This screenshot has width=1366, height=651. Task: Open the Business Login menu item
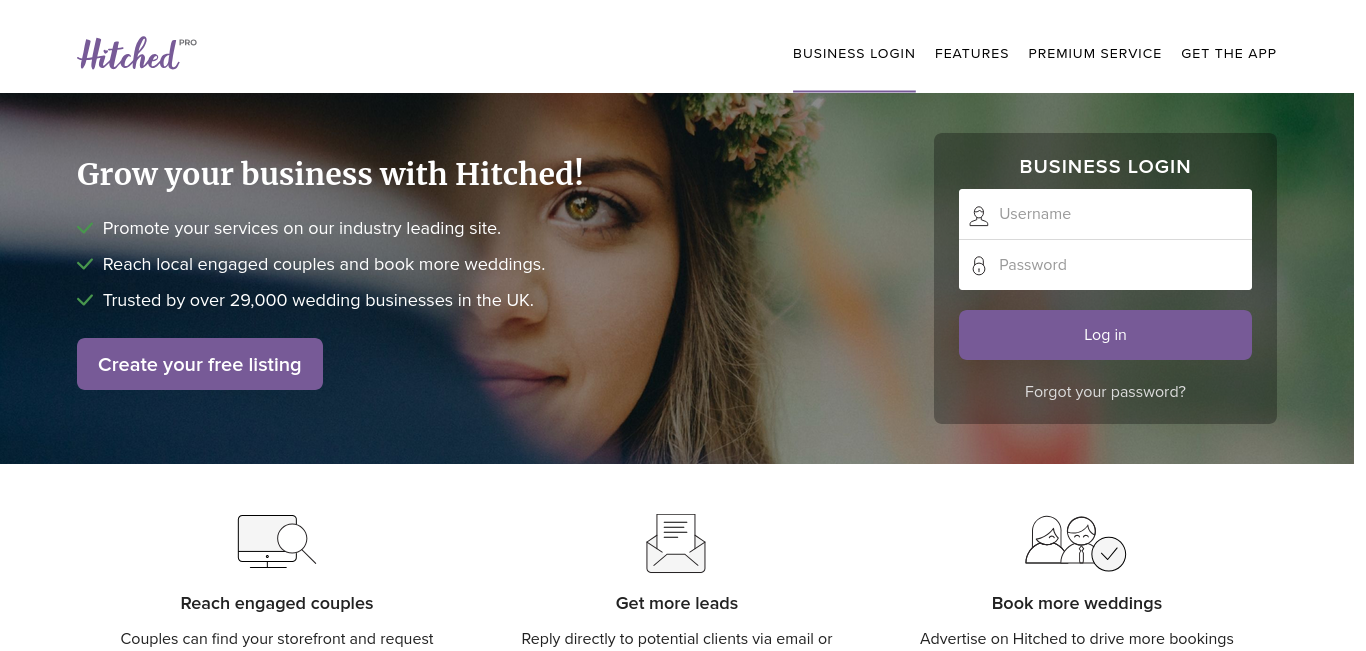pos(854,54)
